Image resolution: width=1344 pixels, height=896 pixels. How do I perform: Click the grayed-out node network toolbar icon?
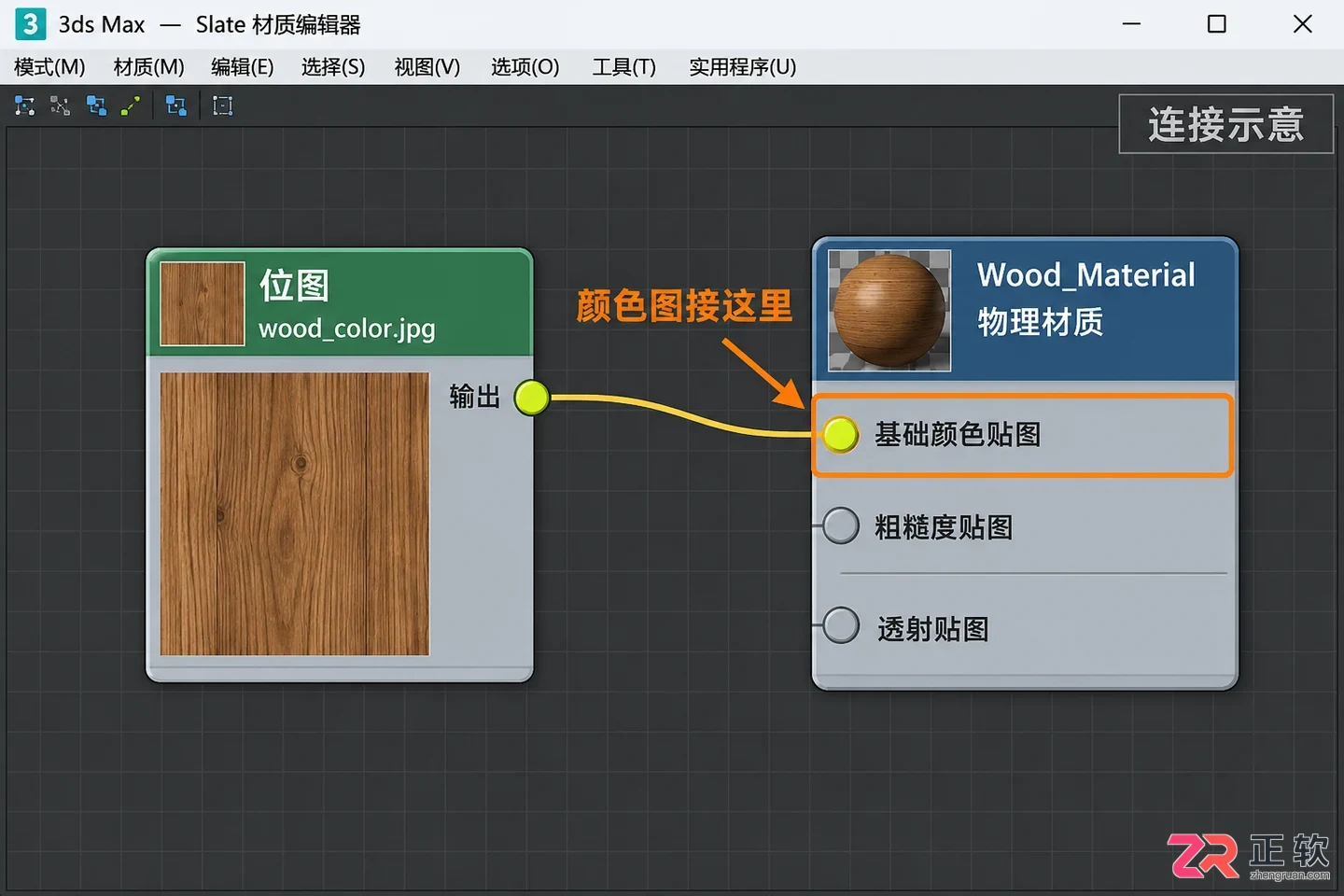(x=61, y=105)
